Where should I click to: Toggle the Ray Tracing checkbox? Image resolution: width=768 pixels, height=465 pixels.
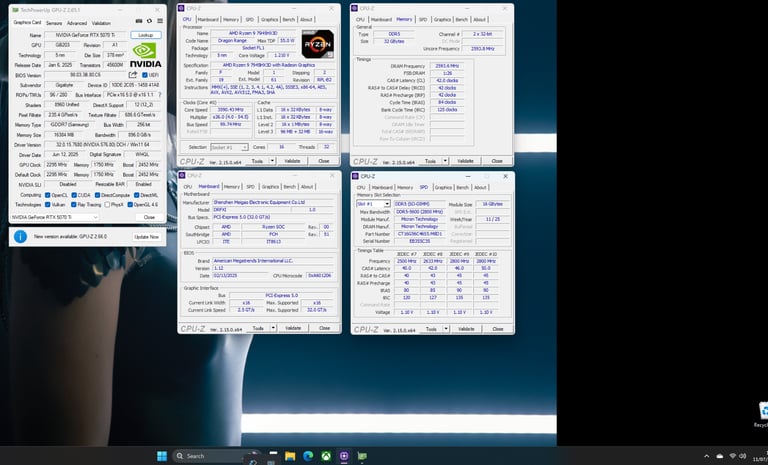(x=73, y=205)
